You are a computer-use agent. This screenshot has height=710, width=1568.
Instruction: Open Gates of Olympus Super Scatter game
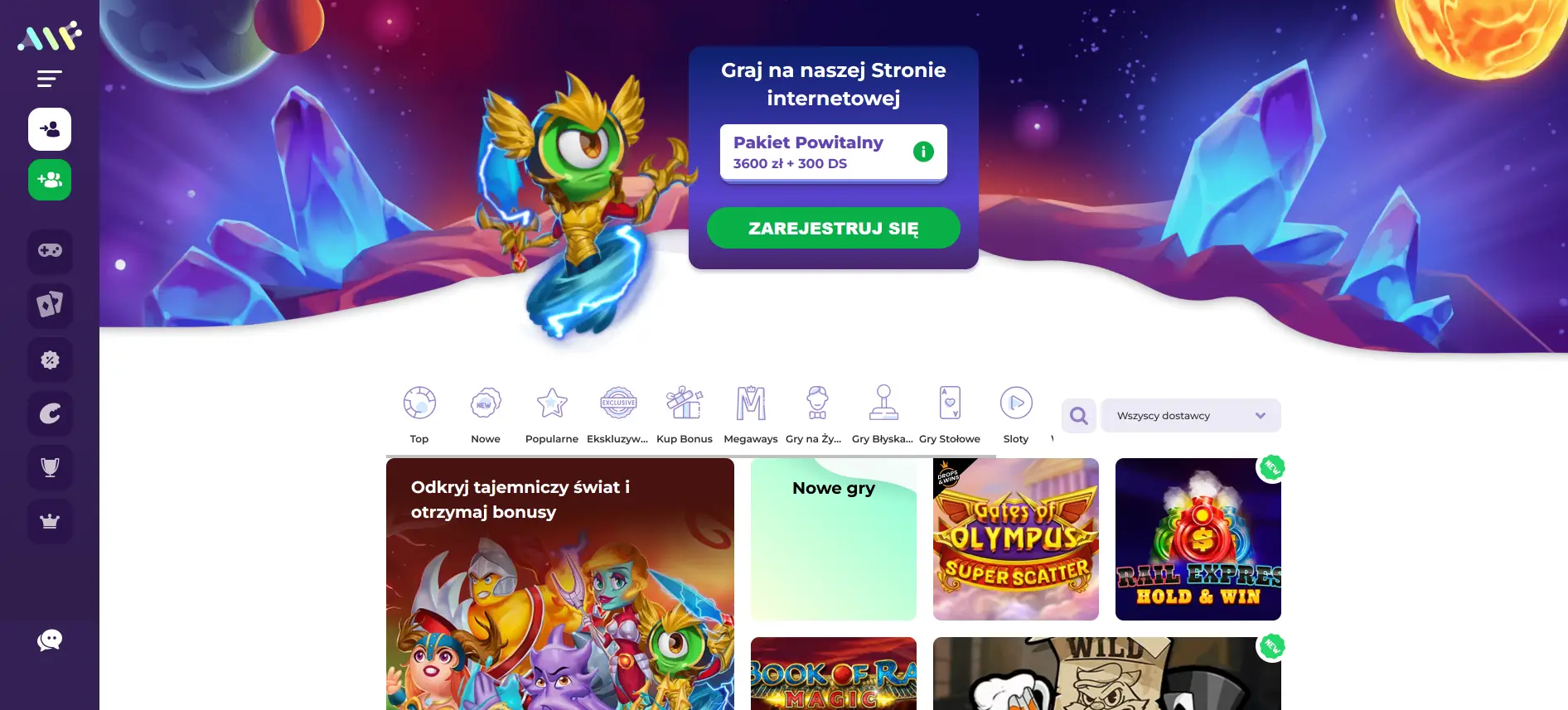coord(1016,539)
